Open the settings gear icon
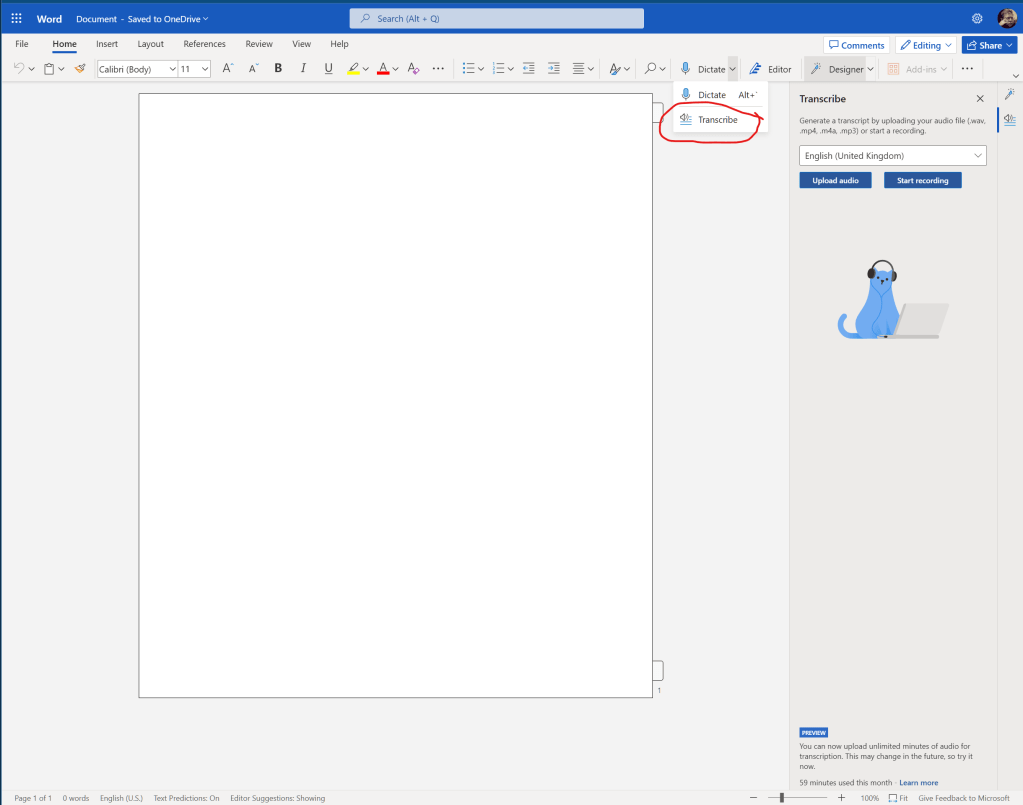Viewport: 1023px width, 805px height. (x=977, y=18)
